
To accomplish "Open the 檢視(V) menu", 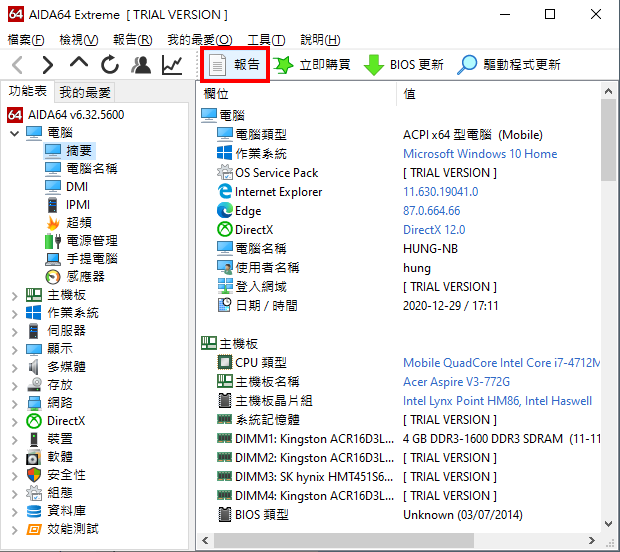I will pyautogui.click(x=78, y=40).
